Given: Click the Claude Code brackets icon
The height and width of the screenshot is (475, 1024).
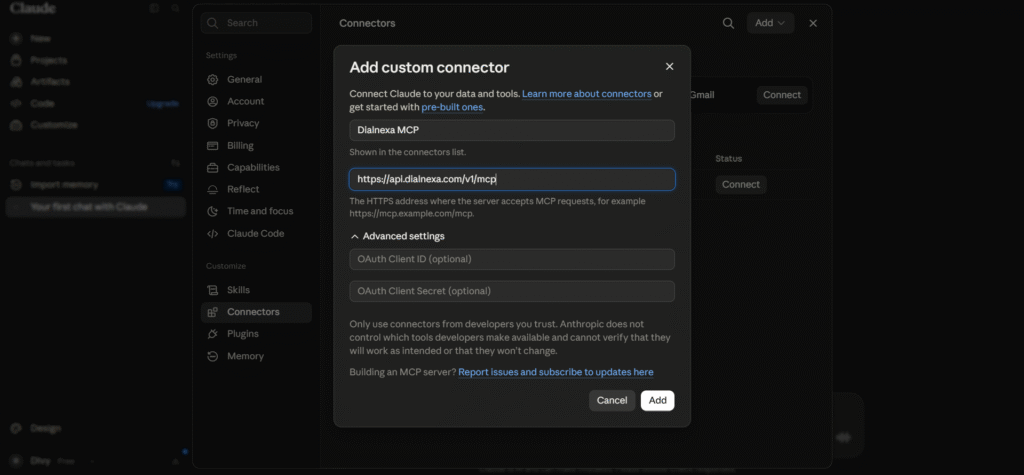Looking at the screenshot, I should (212, 233).
